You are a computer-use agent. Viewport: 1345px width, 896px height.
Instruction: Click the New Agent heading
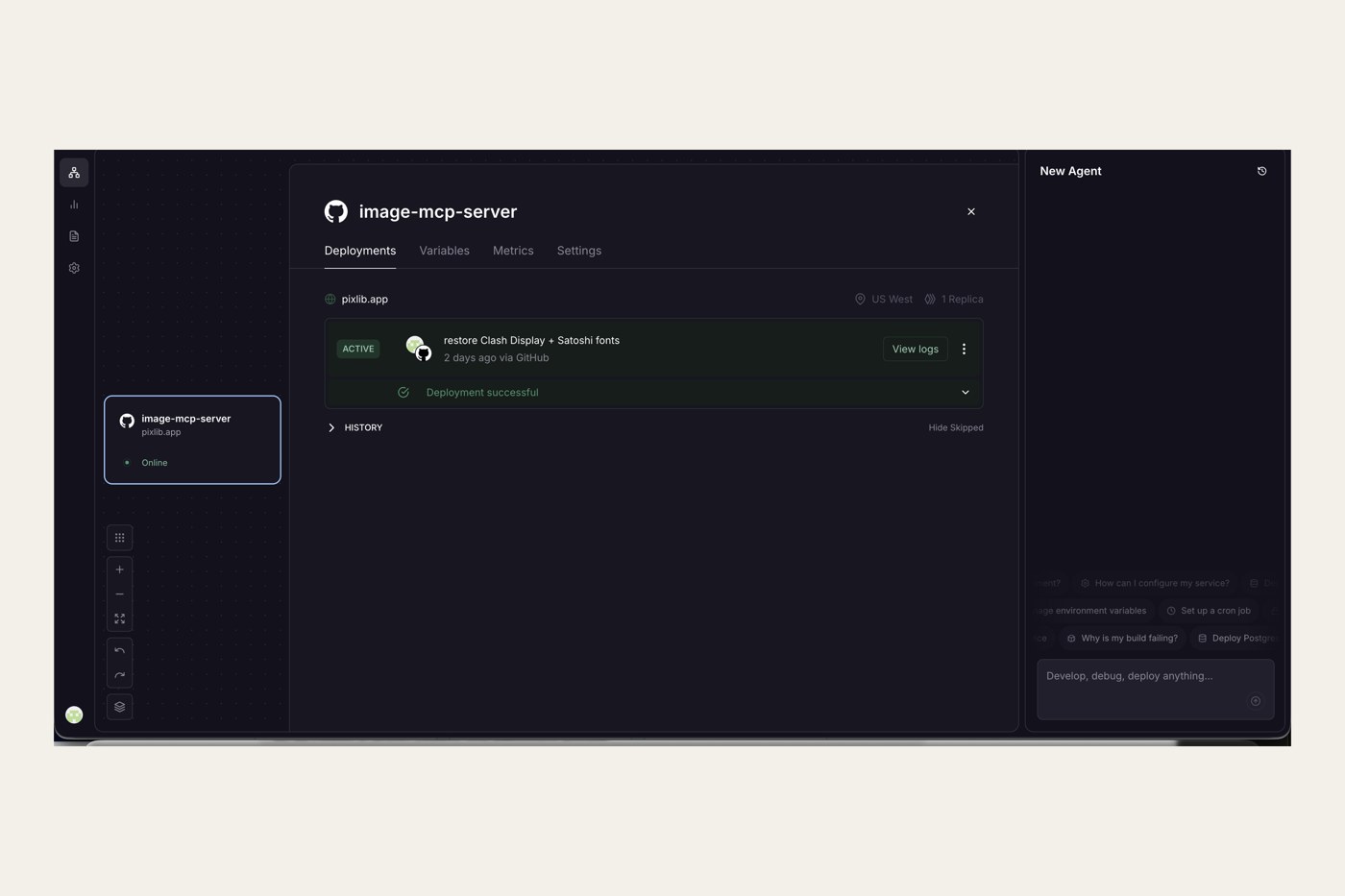point(1070,171)
